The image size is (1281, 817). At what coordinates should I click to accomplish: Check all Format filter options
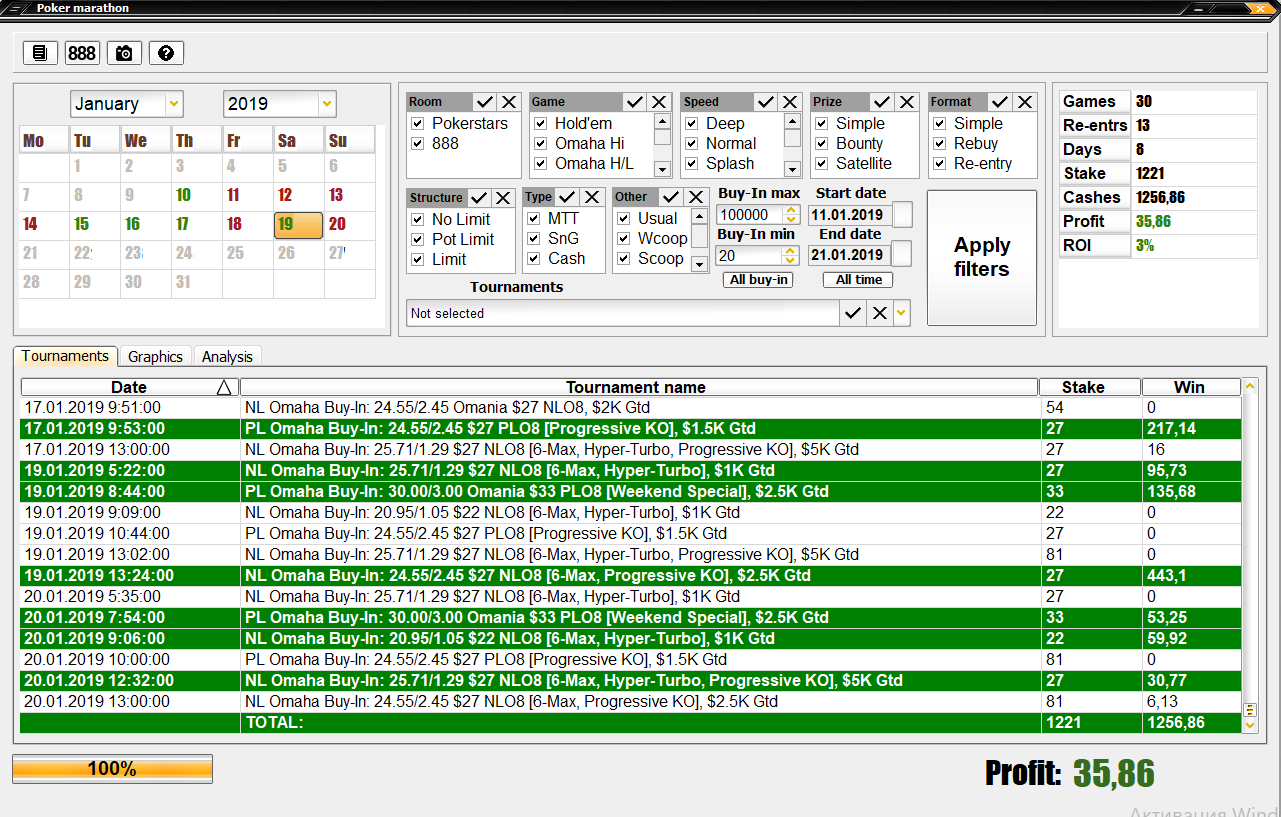tap(1001, 102)
